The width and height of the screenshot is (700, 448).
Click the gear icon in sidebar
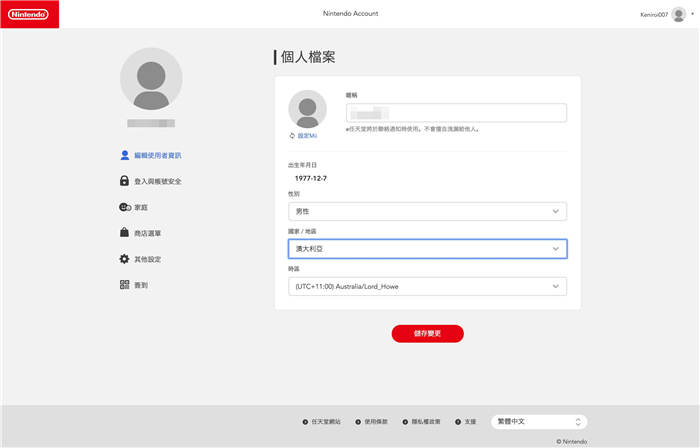(x=125, y=259)
